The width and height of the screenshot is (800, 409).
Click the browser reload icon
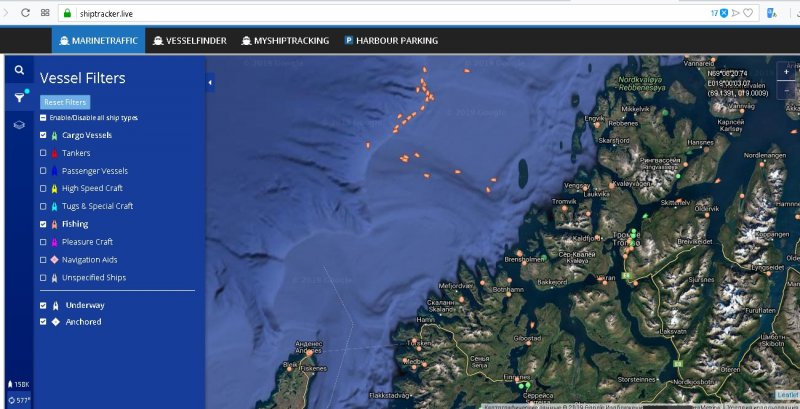tap(24, 13)
